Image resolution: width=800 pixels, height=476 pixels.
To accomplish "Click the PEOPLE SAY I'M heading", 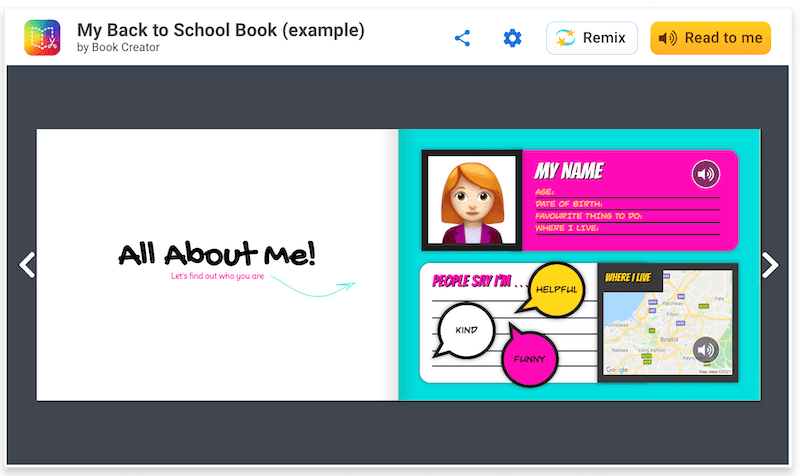I will click(479, 281).
